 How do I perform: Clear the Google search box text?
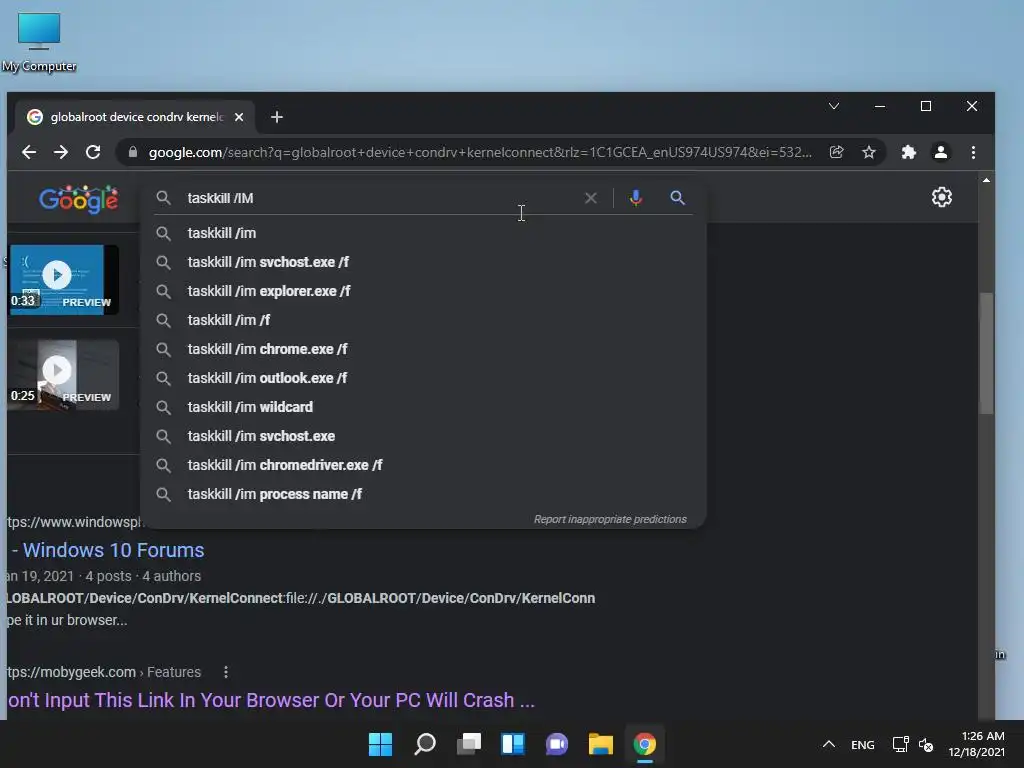coord(590,198)
